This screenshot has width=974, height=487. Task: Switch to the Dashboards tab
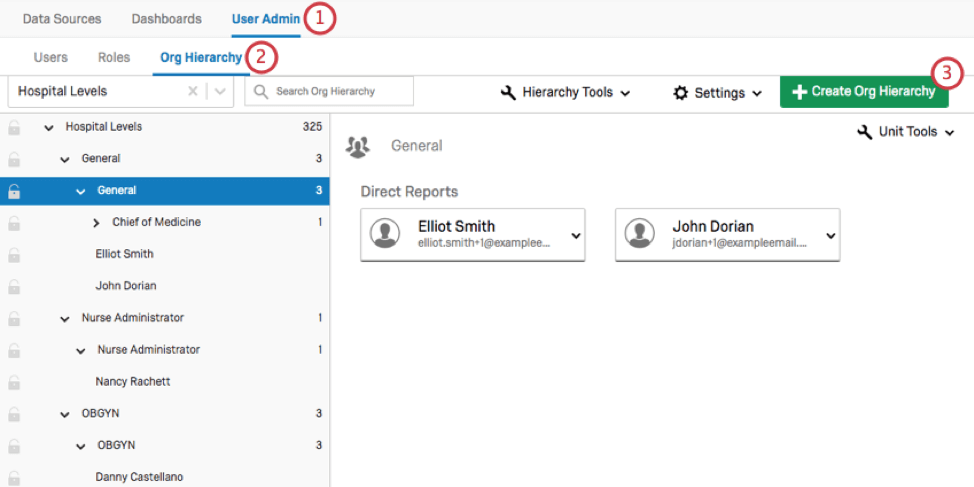(166, 19)
